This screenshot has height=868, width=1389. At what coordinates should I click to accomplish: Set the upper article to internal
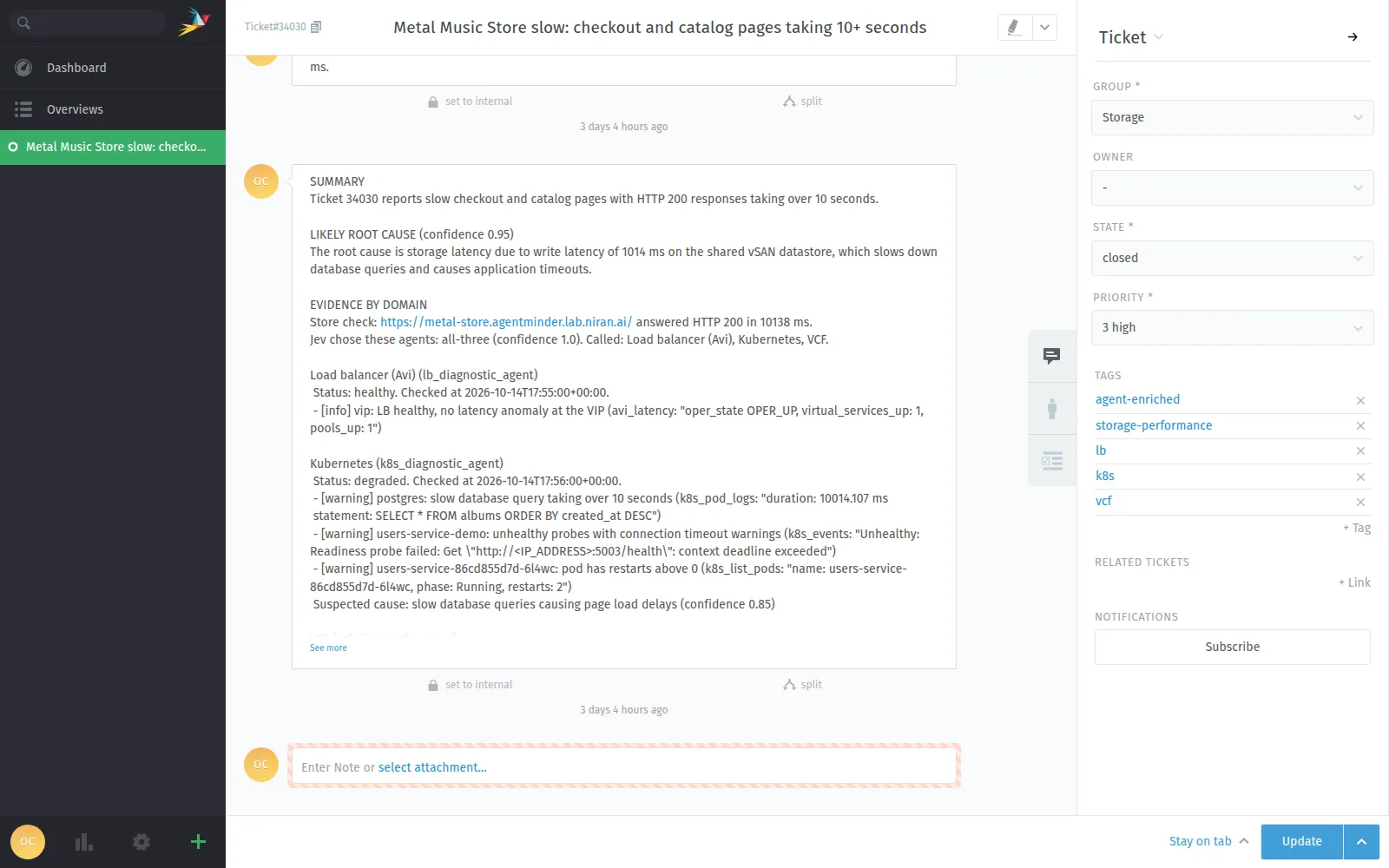click(470, 102)
